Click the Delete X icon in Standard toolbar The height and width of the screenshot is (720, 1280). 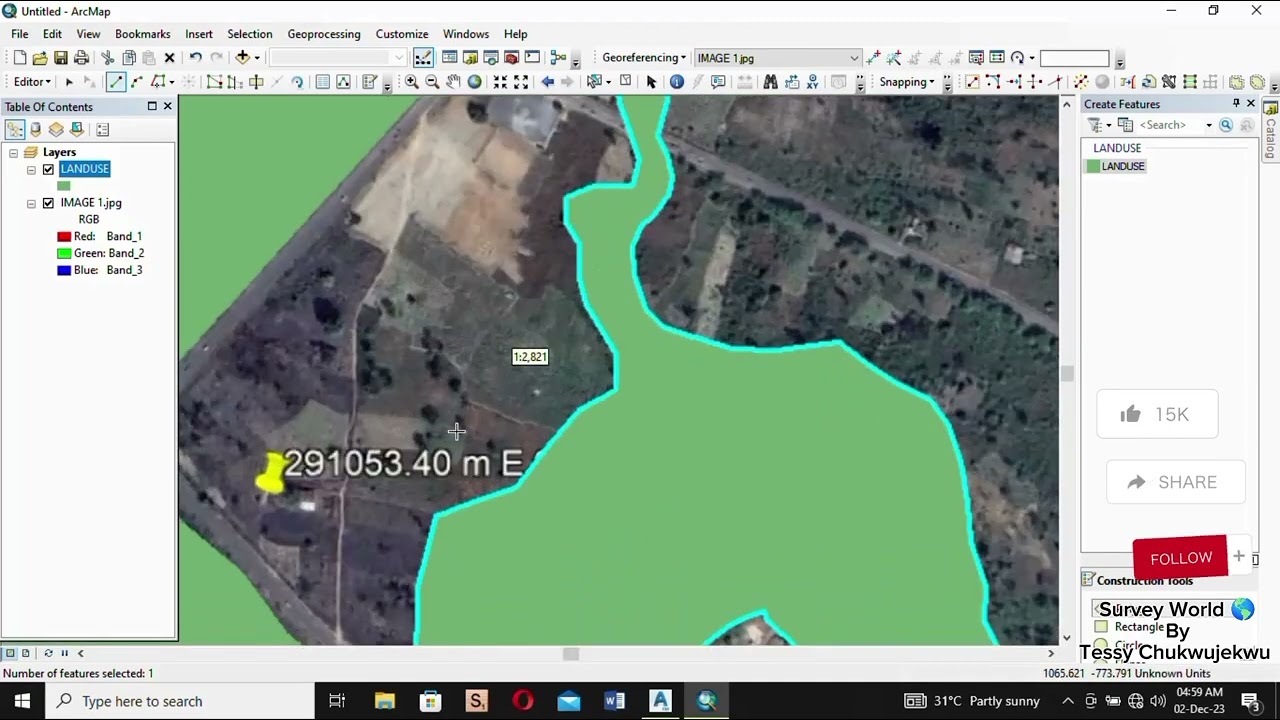coord(169,58)
